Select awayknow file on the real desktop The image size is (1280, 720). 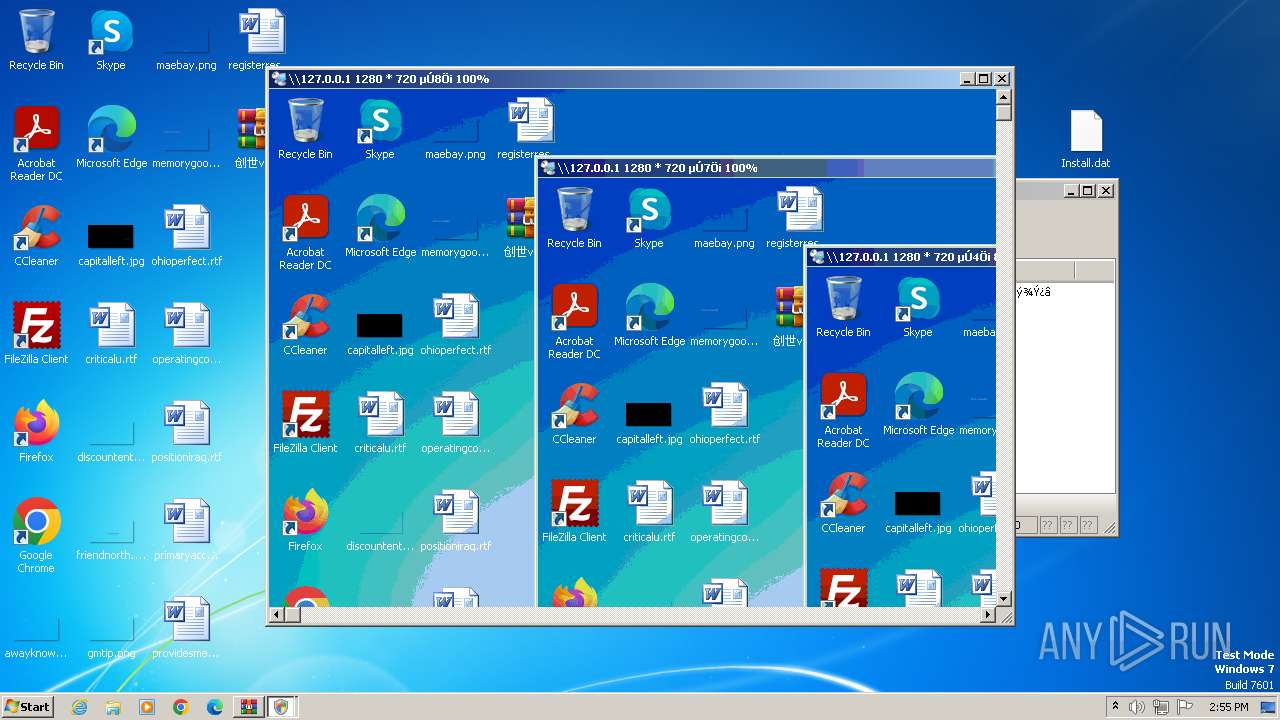[36, 636]
